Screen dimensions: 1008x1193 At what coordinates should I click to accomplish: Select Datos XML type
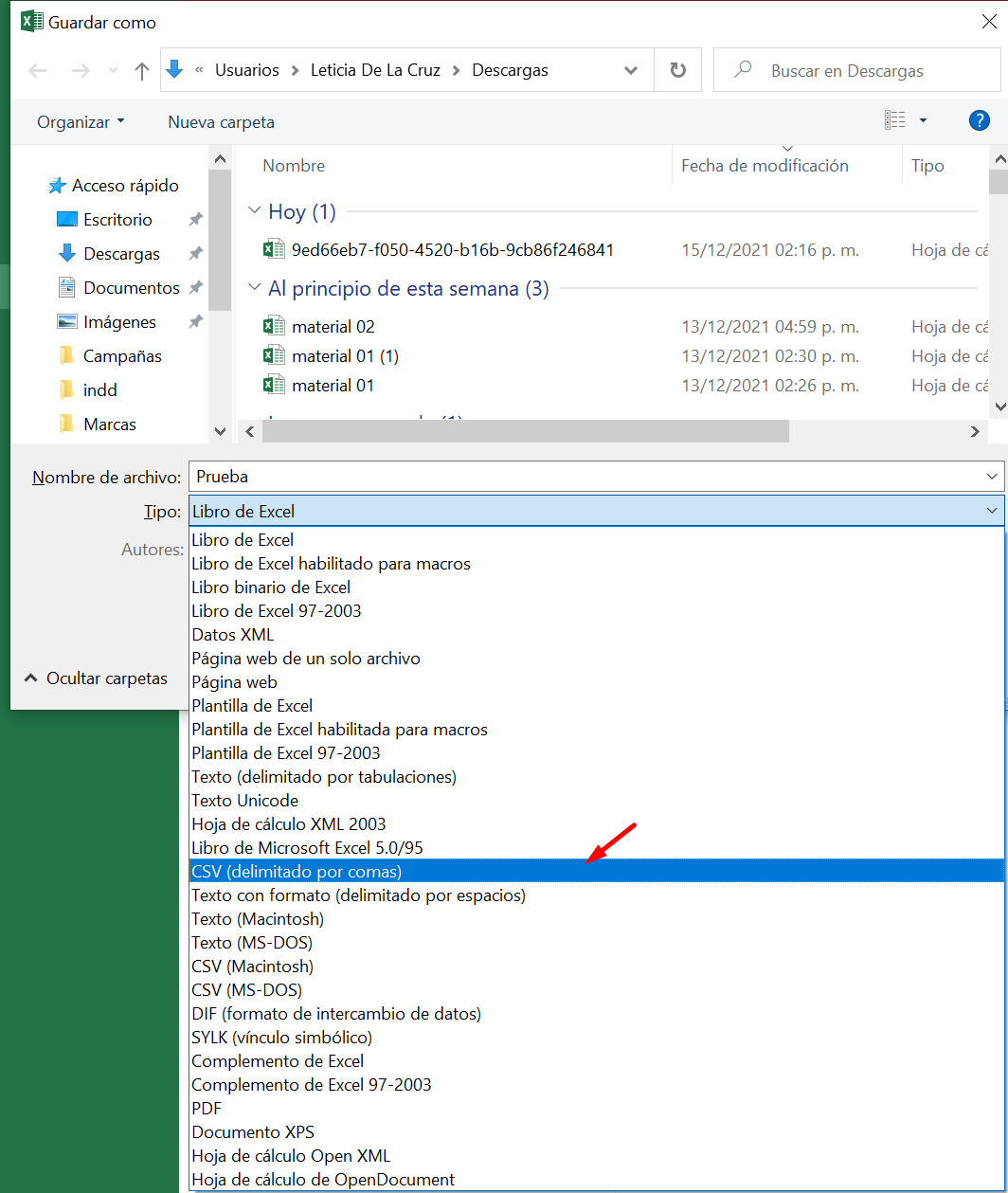tap(597, 635)
